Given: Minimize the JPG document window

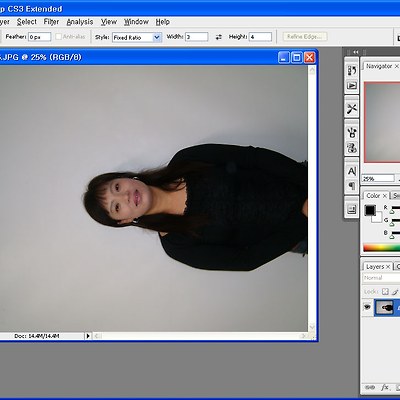Looking at the screenshot, I should pyautogui.click(x=283, y=57).
